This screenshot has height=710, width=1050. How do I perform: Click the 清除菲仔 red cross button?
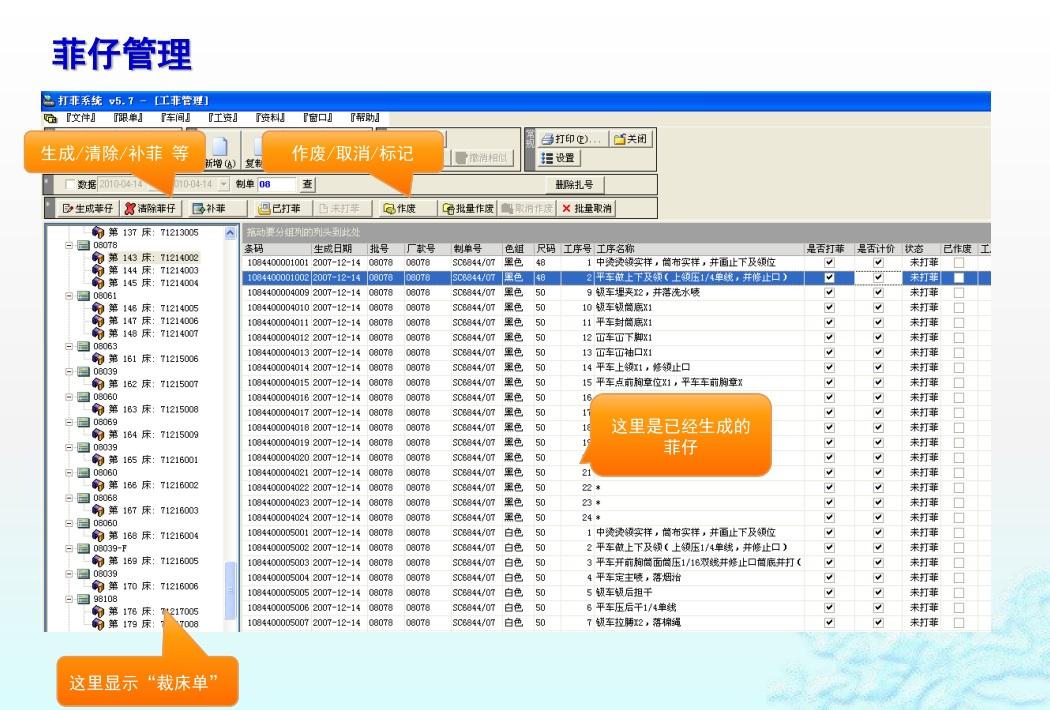[x=150, y=208]
